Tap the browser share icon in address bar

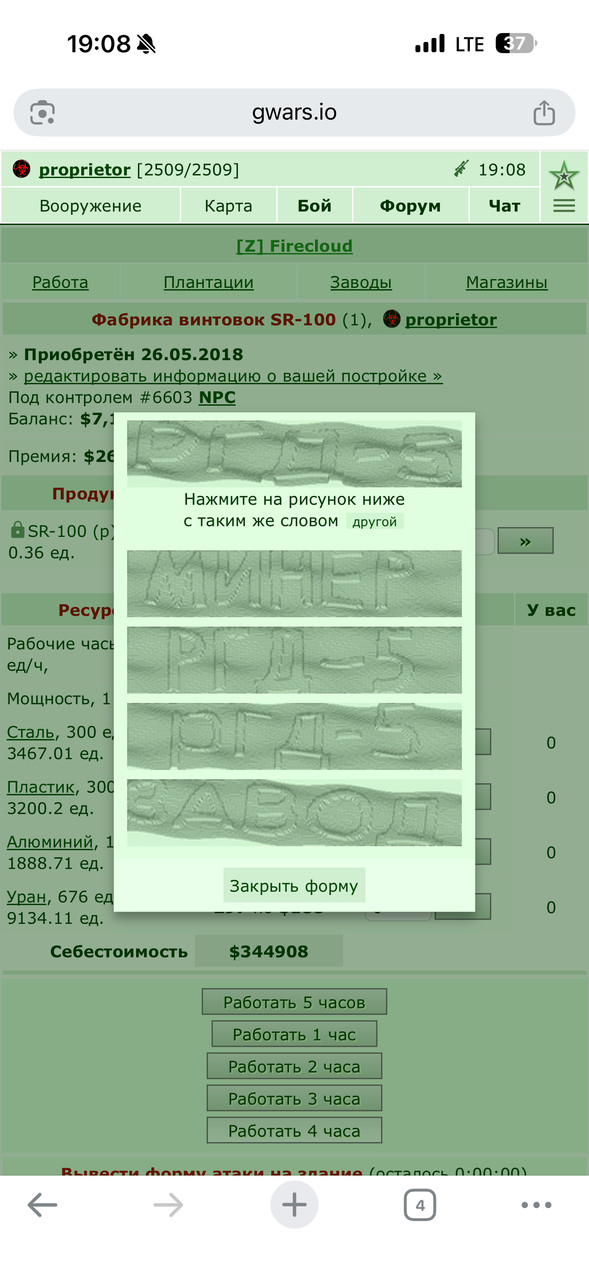(x=543, y=112)
